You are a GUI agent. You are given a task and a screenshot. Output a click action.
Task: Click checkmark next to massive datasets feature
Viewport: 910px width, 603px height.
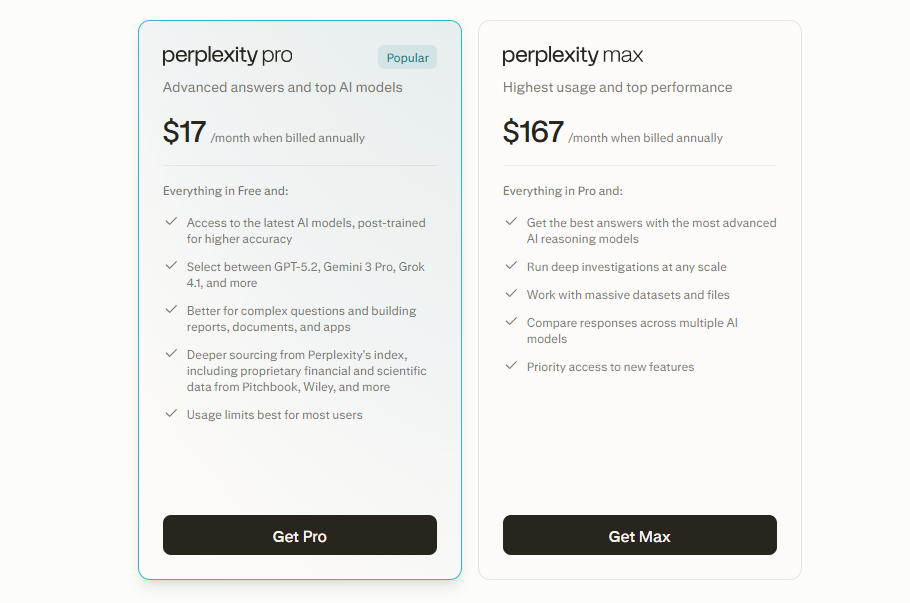[x=511, y=294]
